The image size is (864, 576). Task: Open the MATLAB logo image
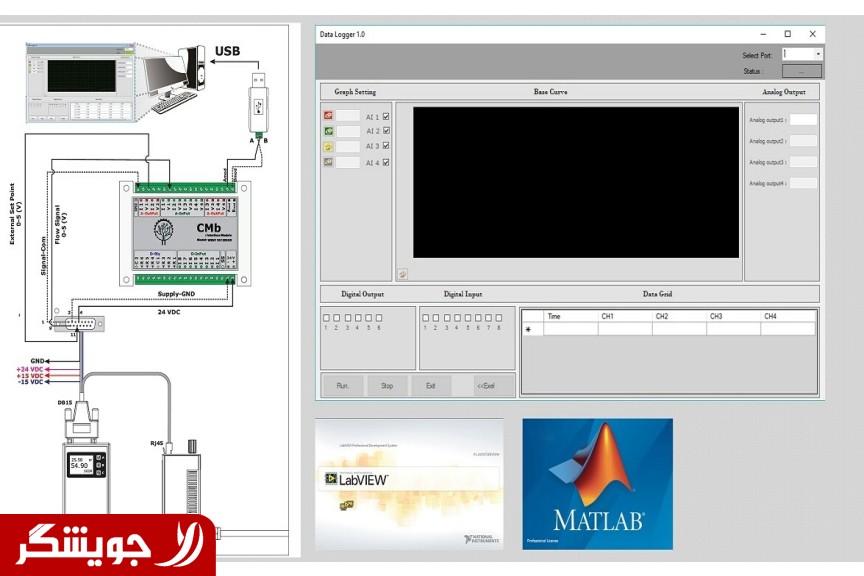click(597, 483)
